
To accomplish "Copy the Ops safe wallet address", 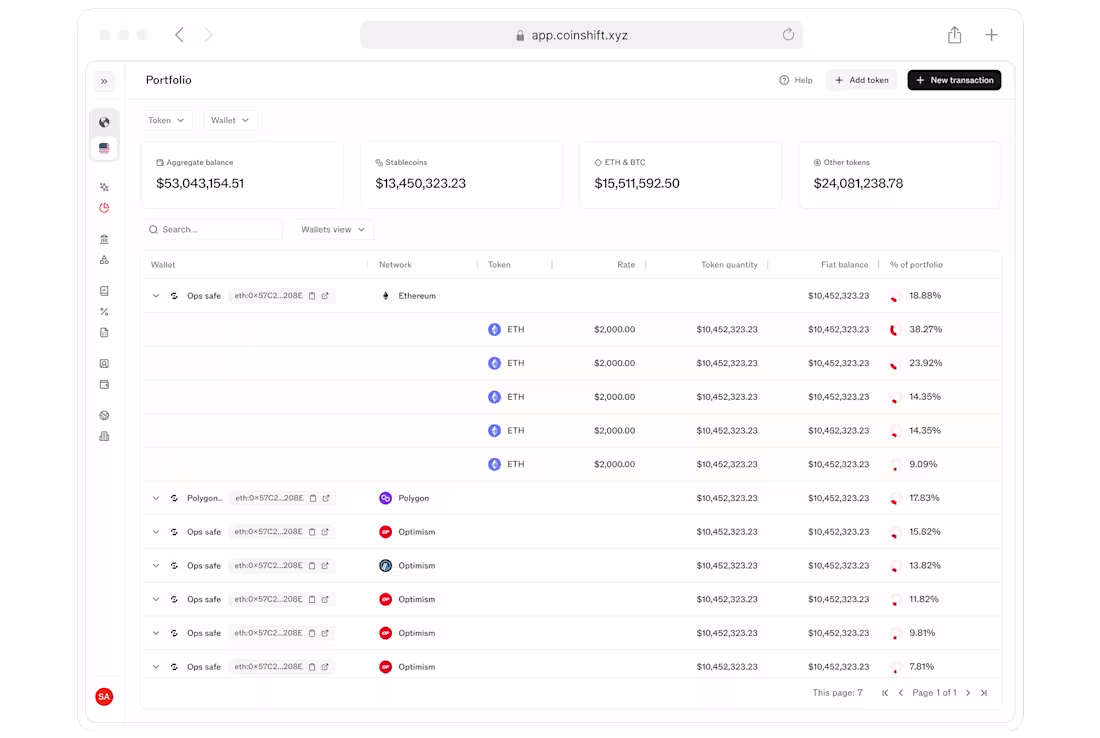I will pos(312,295).
